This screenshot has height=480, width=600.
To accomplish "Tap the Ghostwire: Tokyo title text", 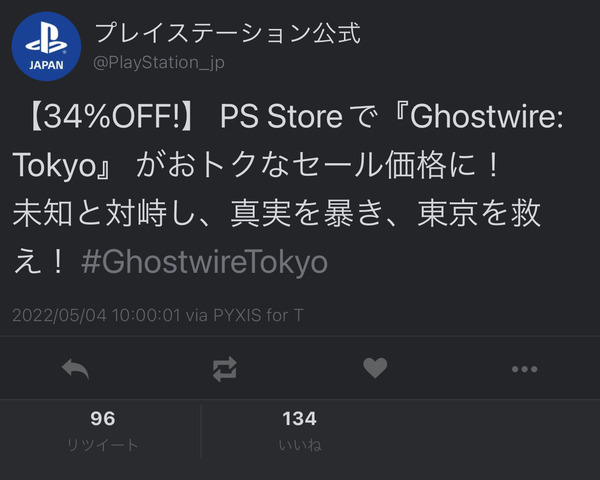I will click(288, 140).
